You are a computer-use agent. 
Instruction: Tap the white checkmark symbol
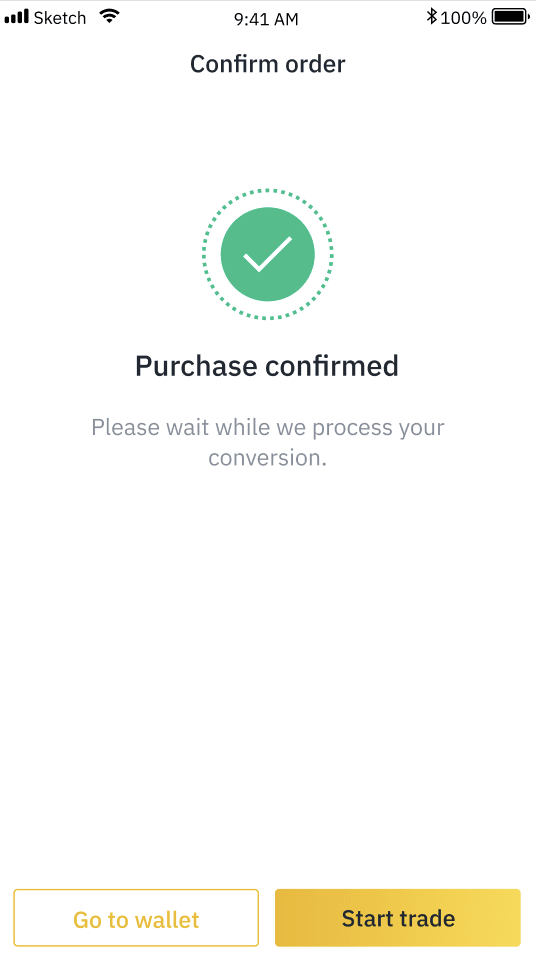pyautogui.click(x=267, y=254)
